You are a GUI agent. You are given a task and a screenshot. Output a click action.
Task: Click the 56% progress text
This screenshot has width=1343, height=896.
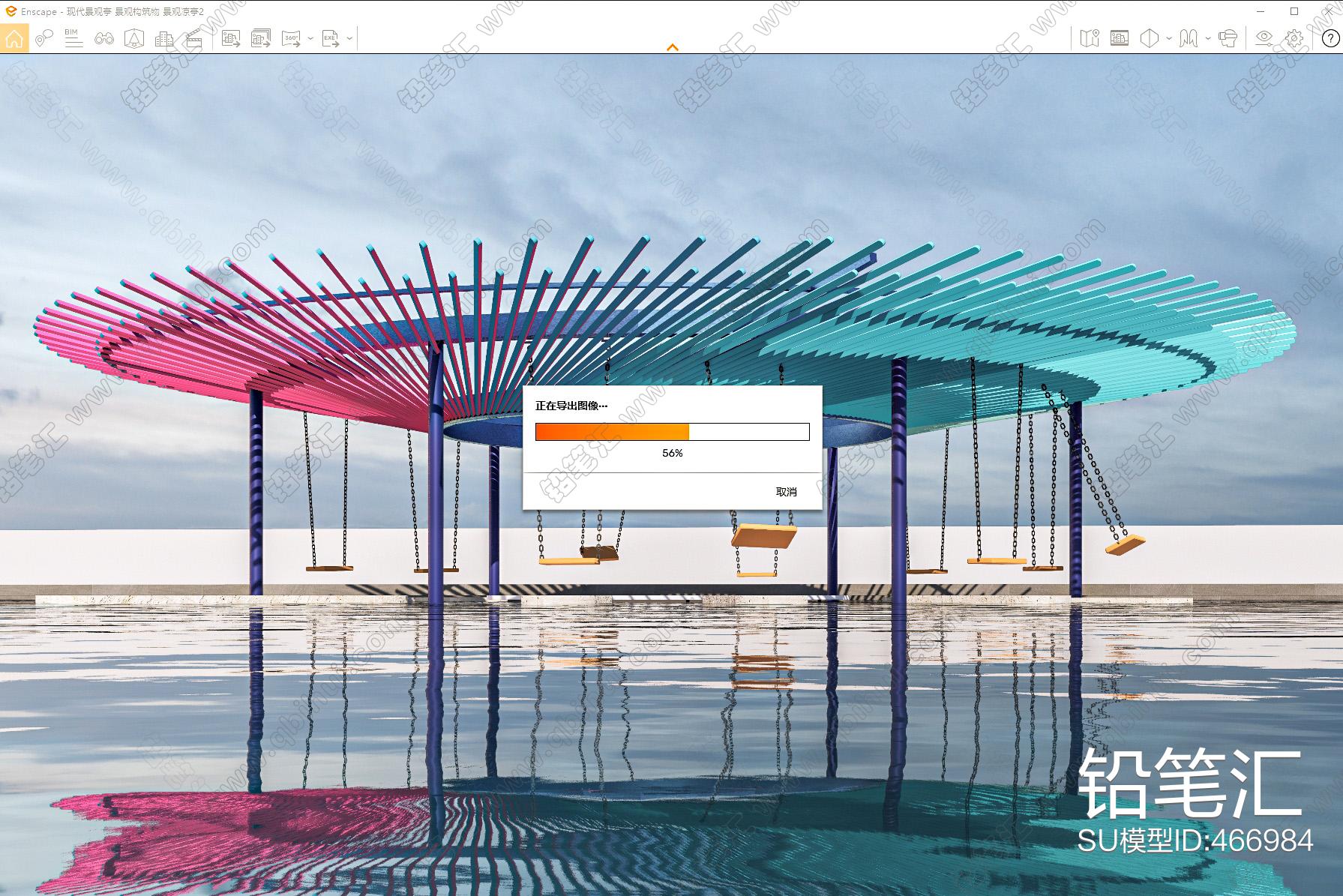[x=673, y=454]
